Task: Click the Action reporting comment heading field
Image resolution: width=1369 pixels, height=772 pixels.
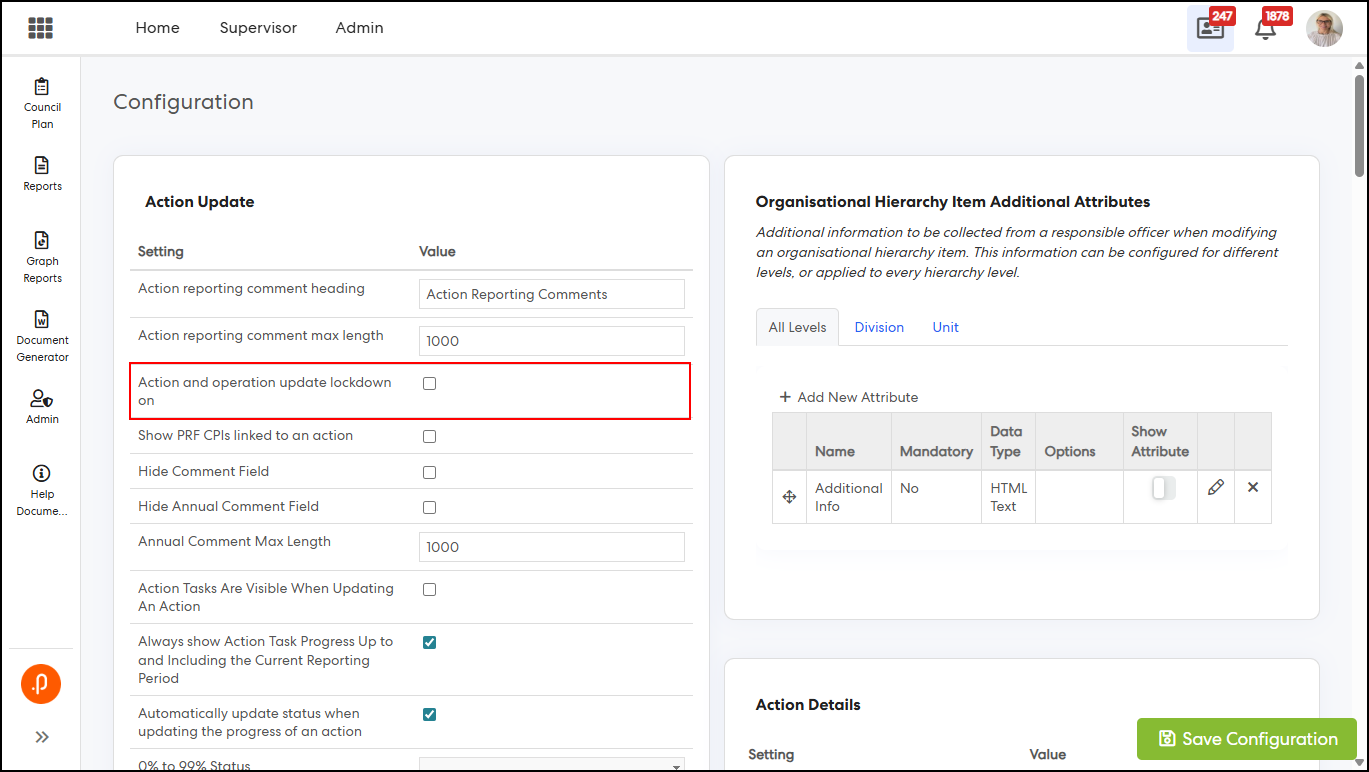Action: pyautogui.click(x=551, y=294)
